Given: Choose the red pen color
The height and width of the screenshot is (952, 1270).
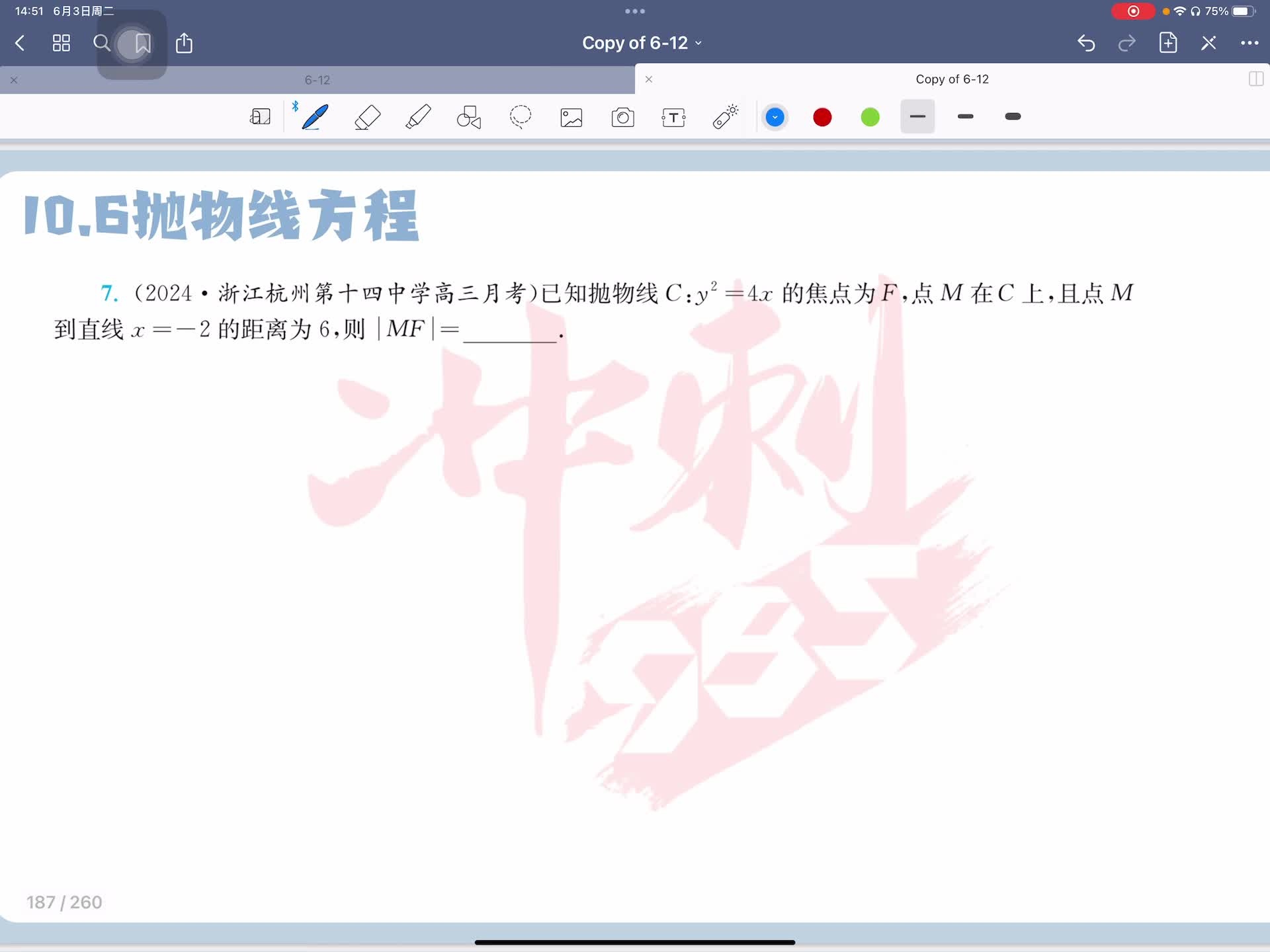Looking at the screenshot, I should tap(822, 118).
